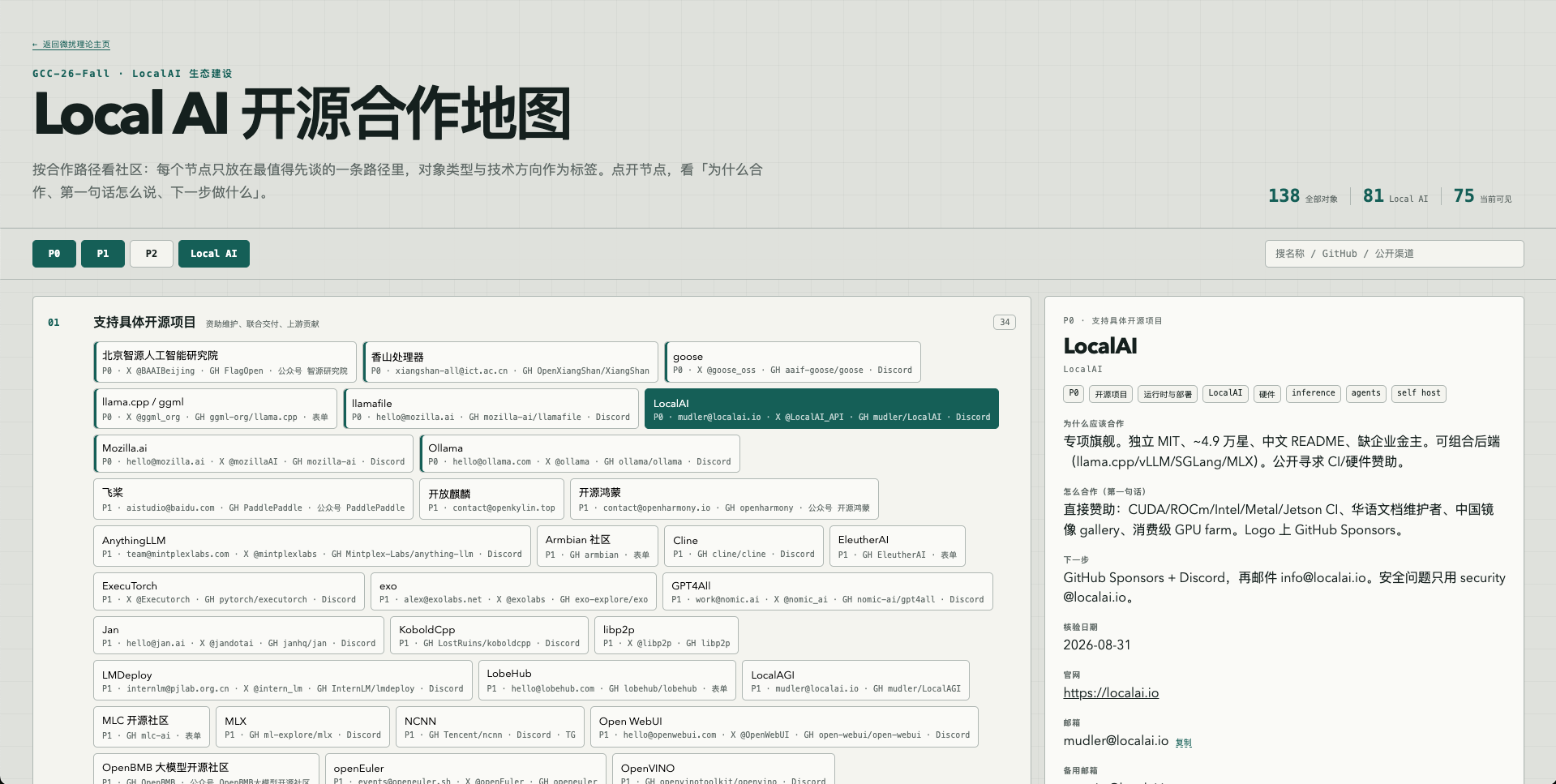Open the https://localai.io website link
Viewport: 1556px width, 784px height.
(1111, 692)
